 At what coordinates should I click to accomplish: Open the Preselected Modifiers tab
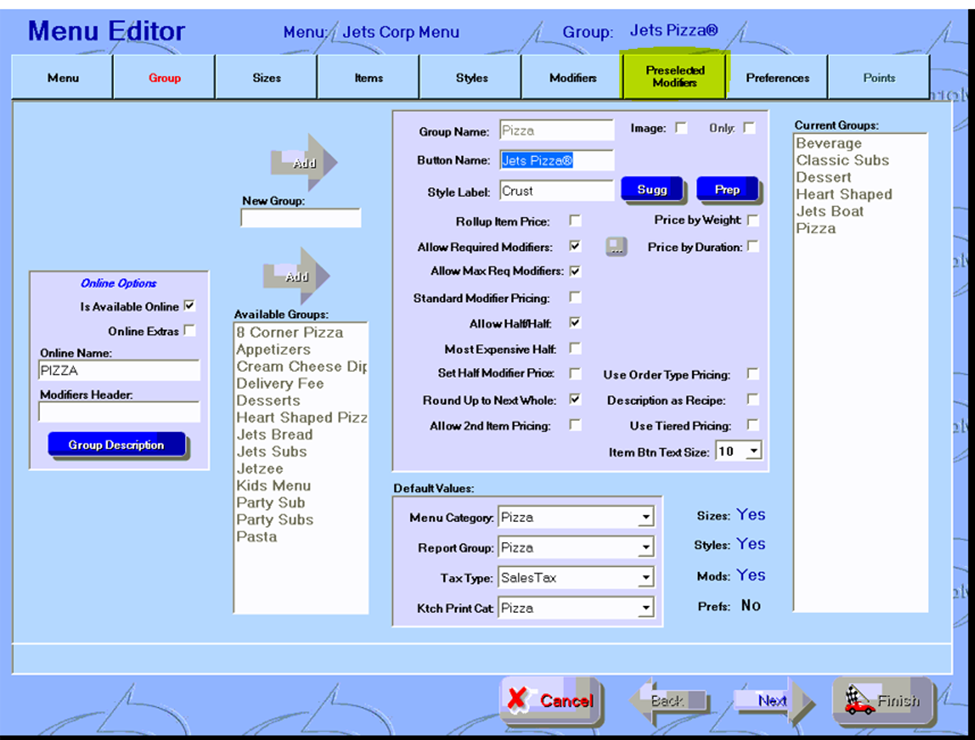[675, 76]
